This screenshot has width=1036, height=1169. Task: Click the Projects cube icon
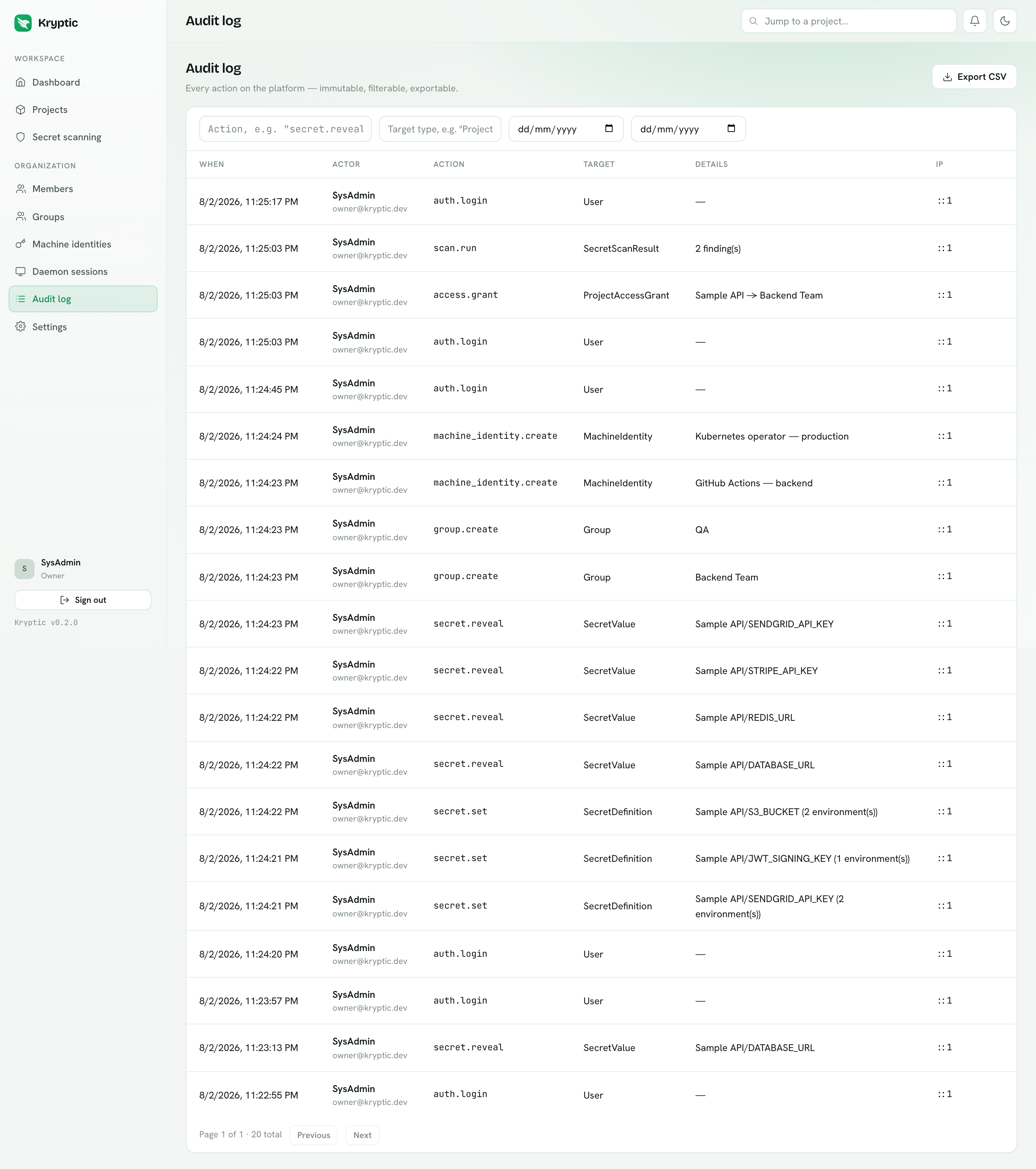click(x=21, y=110)
